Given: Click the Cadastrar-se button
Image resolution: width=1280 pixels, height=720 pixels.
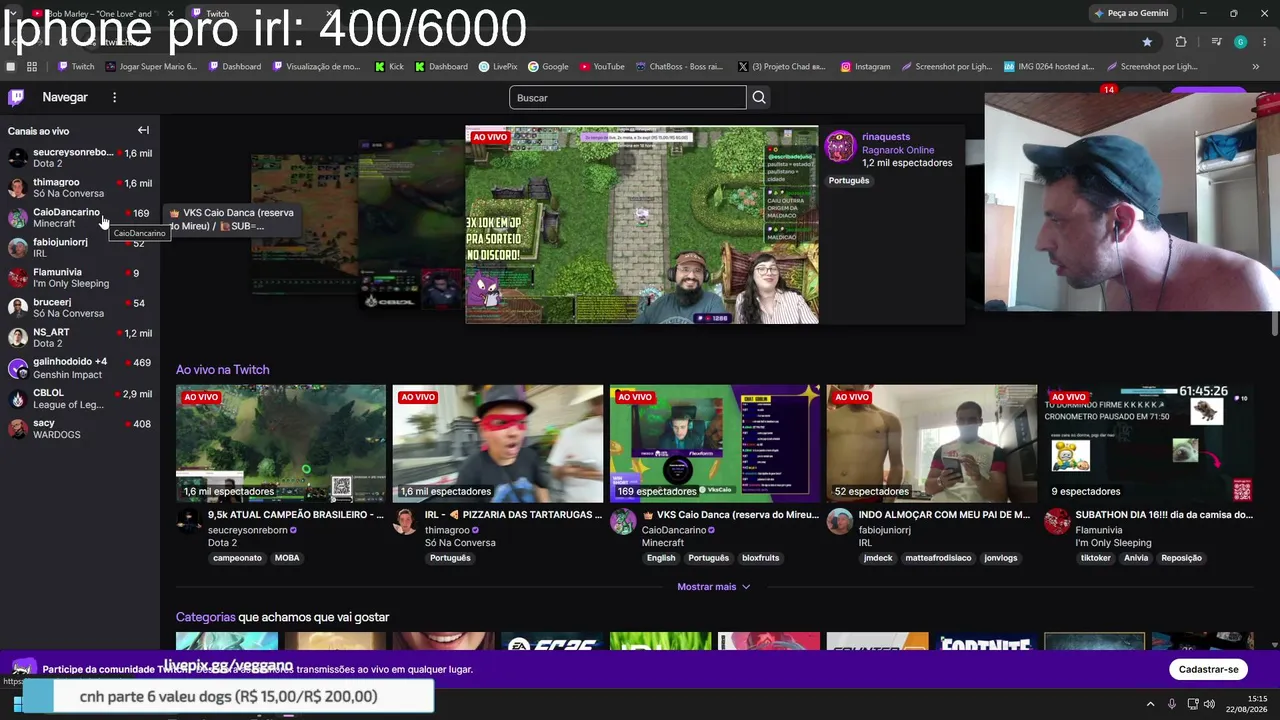Looking at the screenshot, I should point(1208,669).
